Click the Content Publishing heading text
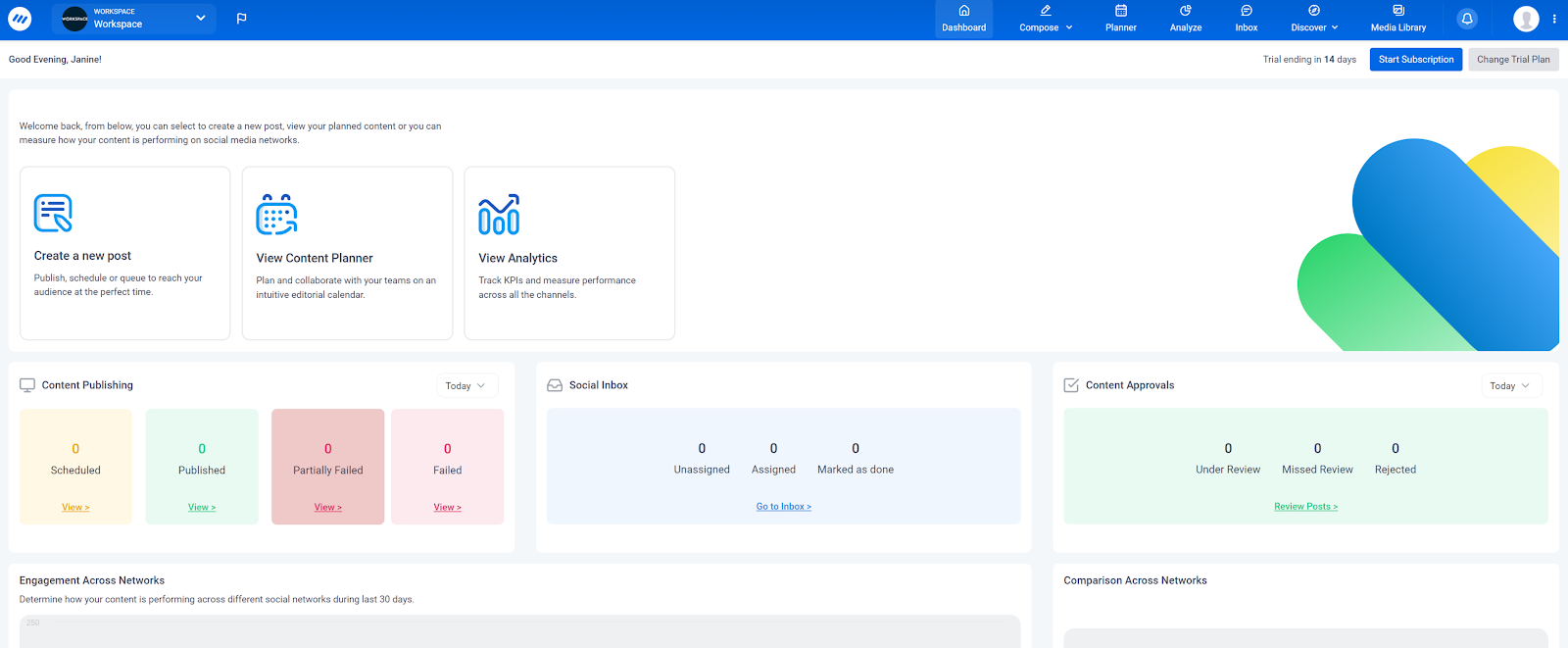Screen dimensions: 1568x648 click(x=87, y=385)
